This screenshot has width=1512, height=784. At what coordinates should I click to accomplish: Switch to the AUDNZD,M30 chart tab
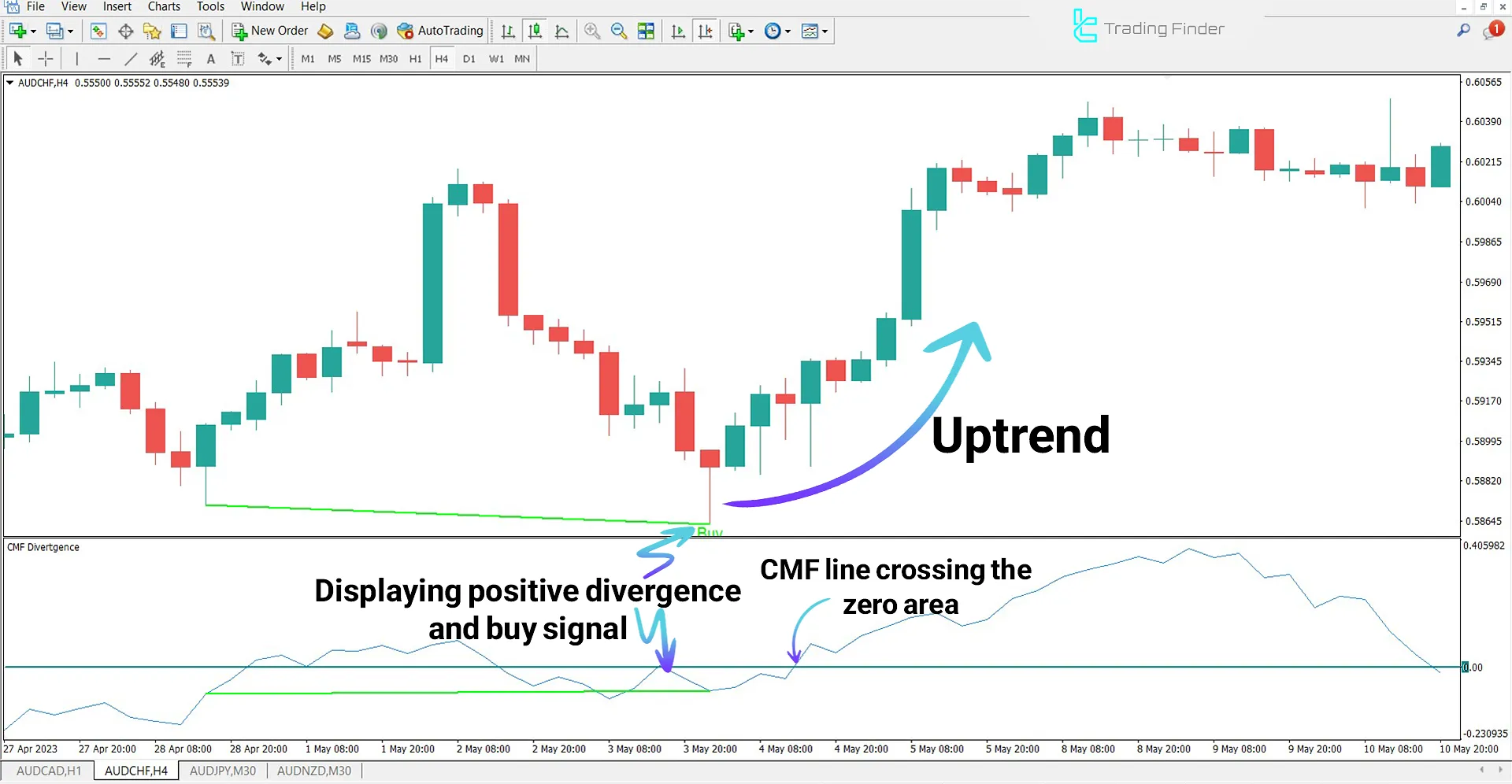coord(314,771)
